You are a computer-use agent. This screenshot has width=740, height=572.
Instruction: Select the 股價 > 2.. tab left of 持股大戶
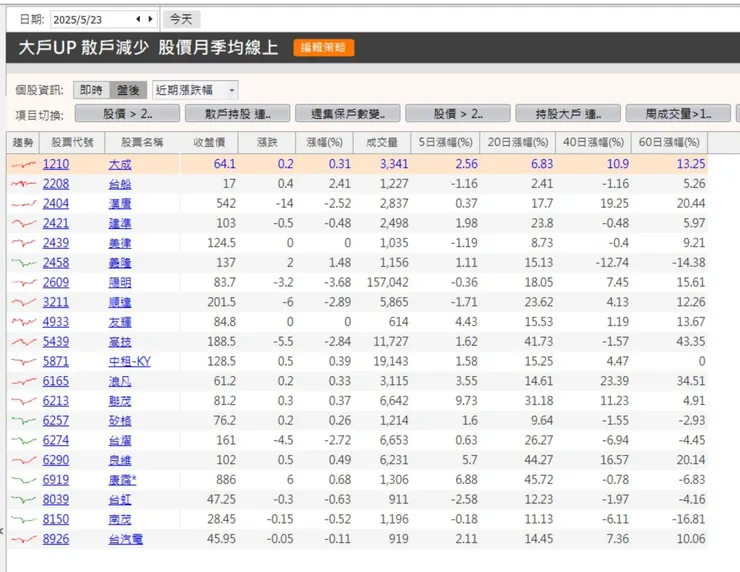click(458, 114)
